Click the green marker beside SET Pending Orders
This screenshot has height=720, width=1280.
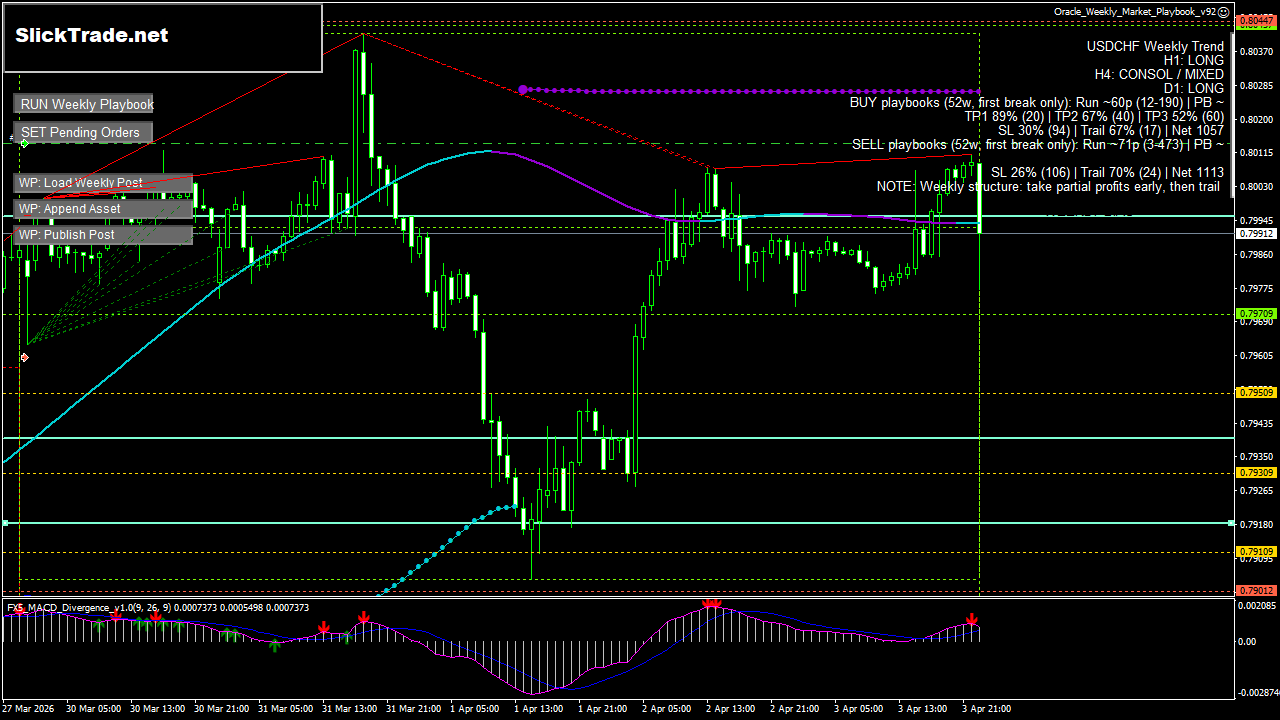pos(24,143)
